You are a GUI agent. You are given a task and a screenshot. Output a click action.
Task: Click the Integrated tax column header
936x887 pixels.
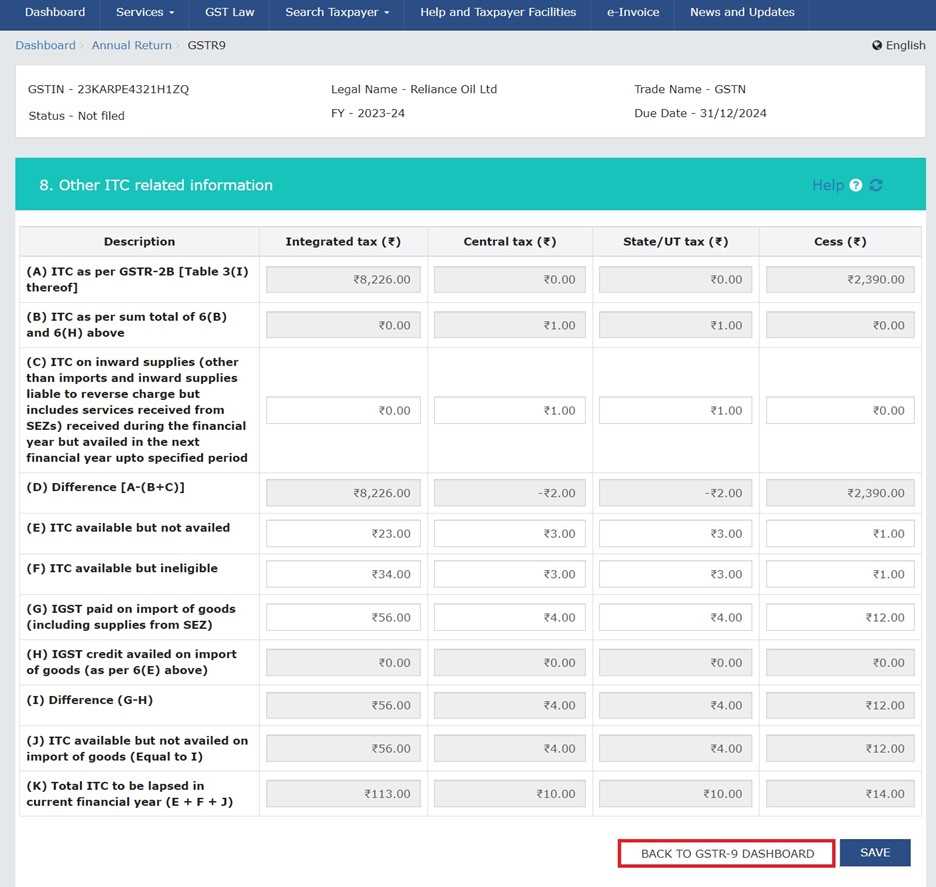point(343,242)
